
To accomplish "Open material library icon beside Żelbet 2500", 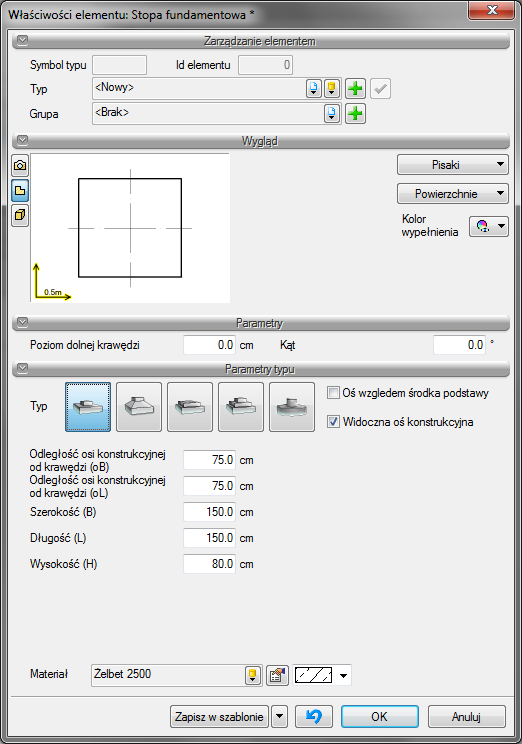I will click(x=253, y=675).
